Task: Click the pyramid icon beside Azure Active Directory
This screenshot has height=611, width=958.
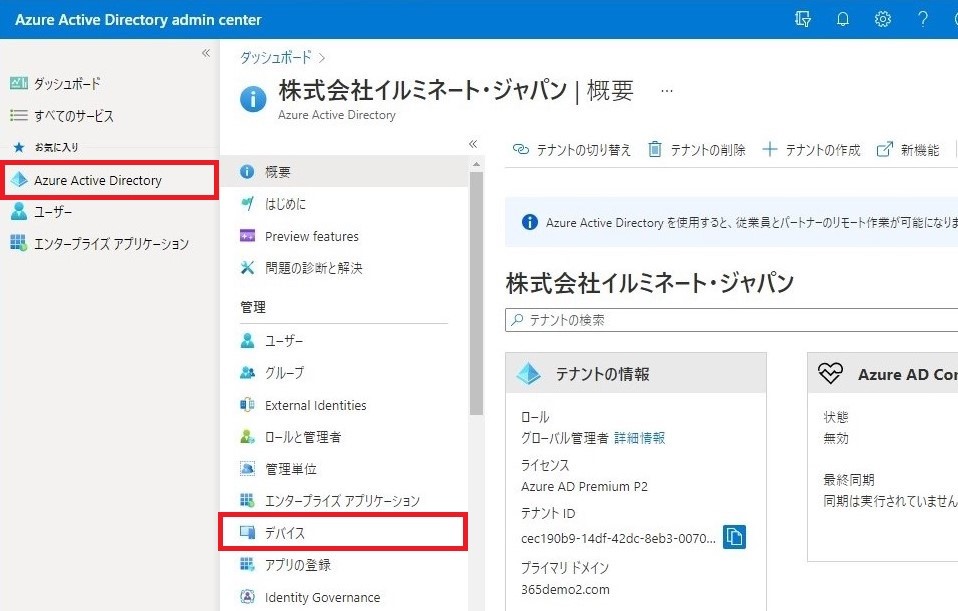Action: click(x=19, y=180)
